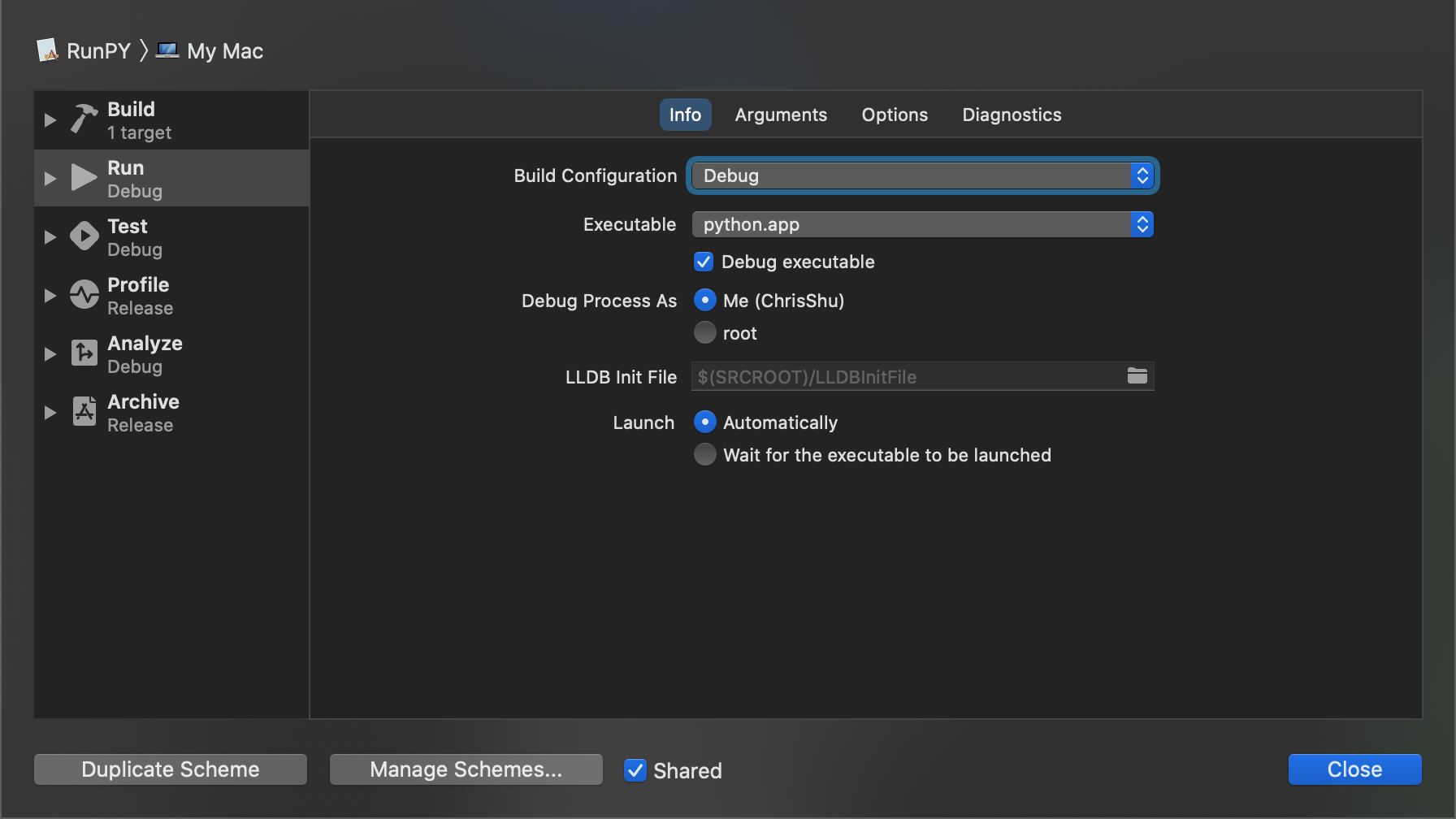Expand the Profile action disclosure triangle
Viewport: 1456px width, 819px height.
coord(50,296)
